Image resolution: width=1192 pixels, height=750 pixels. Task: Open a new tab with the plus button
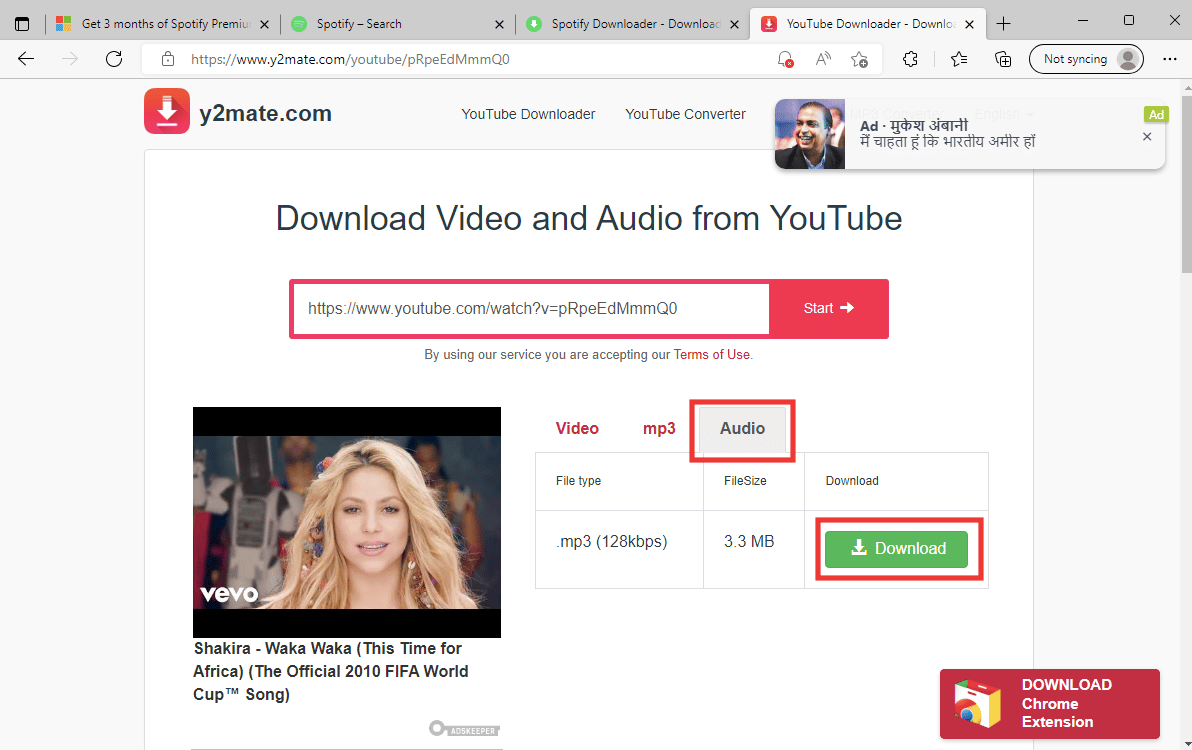[1003, 24]
